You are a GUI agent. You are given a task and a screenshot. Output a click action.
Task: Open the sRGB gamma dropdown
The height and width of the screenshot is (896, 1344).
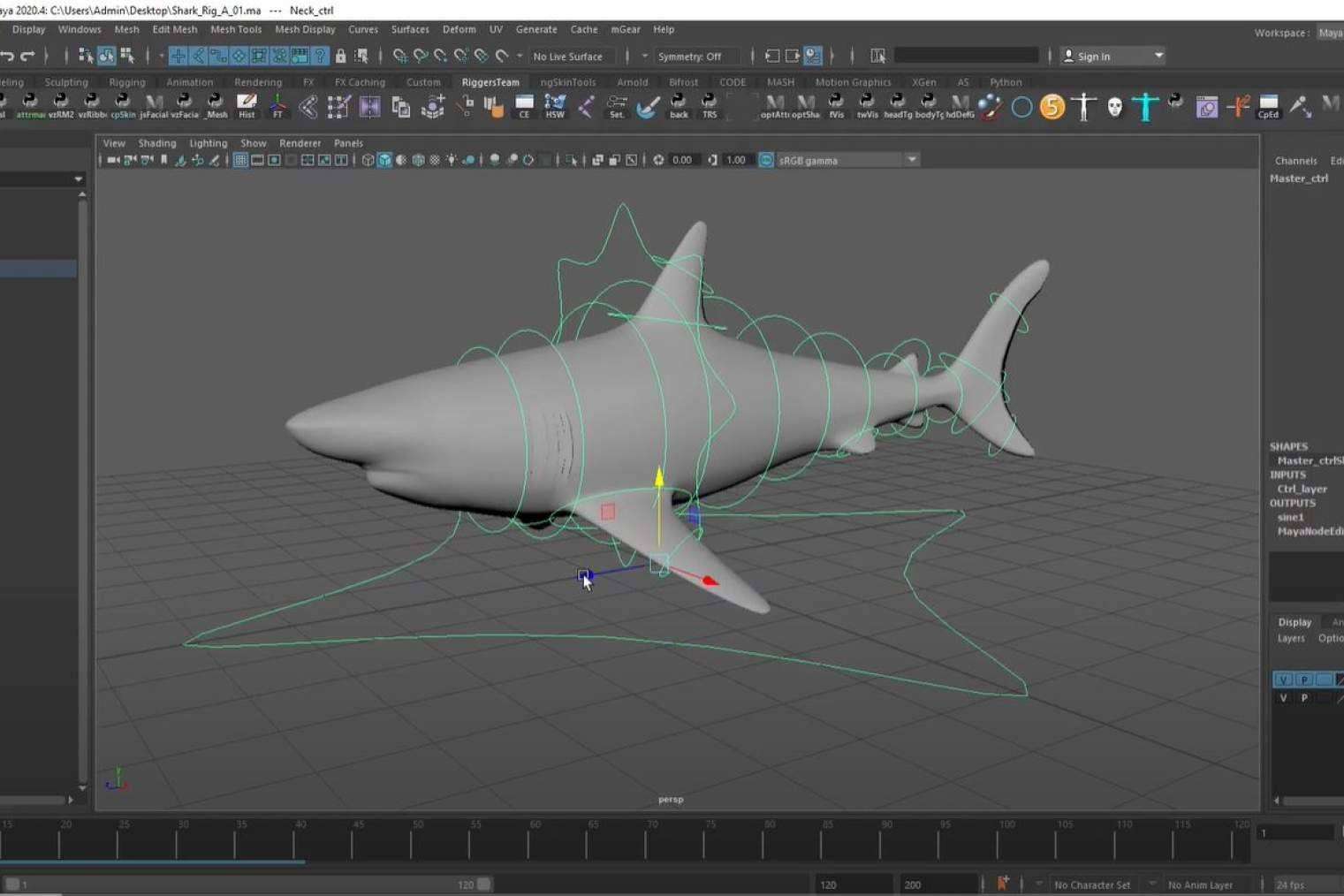pyautogui.click(x=912, y=160)
